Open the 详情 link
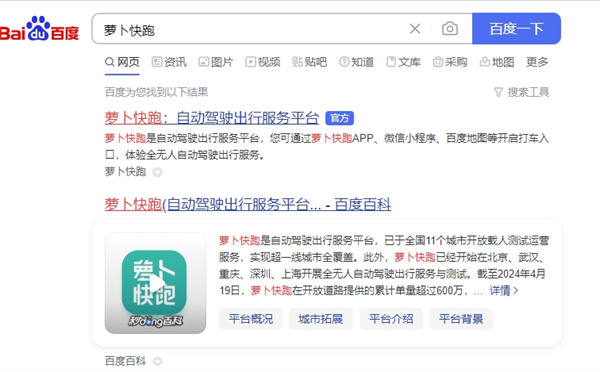600x372 pixels. click(x=504, y=290)
